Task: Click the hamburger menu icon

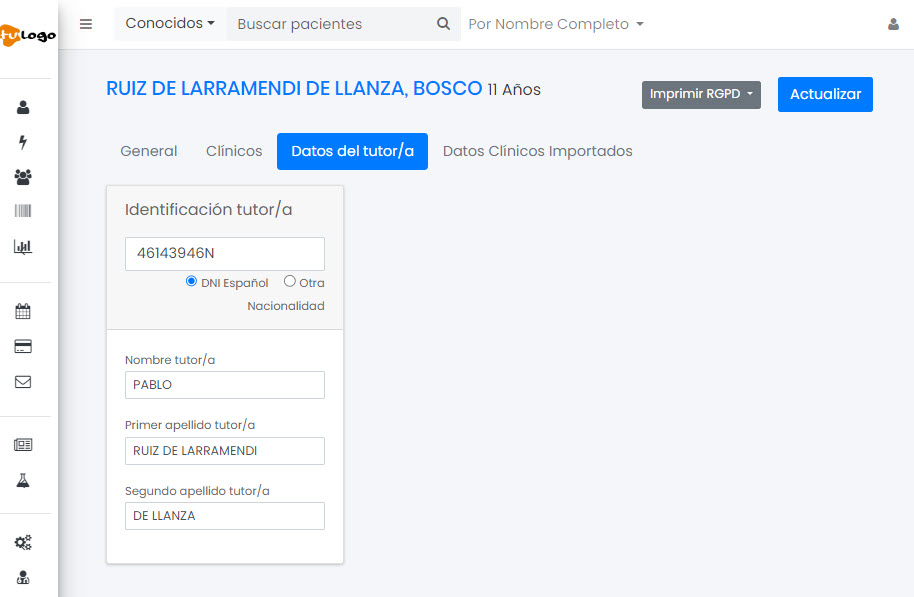Action: 86,24
